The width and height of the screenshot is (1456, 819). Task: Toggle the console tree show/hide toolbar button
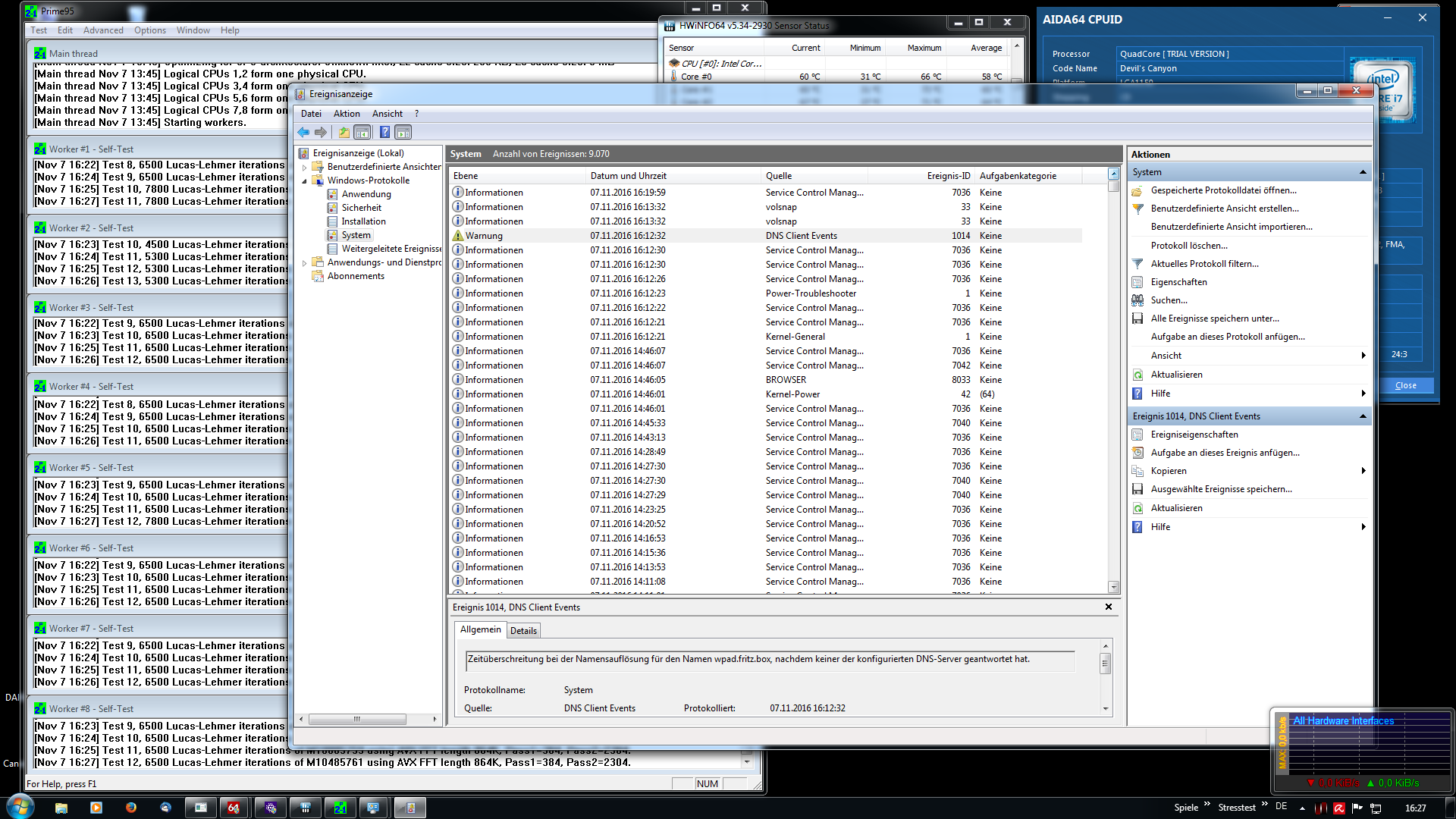pos(362,132)
